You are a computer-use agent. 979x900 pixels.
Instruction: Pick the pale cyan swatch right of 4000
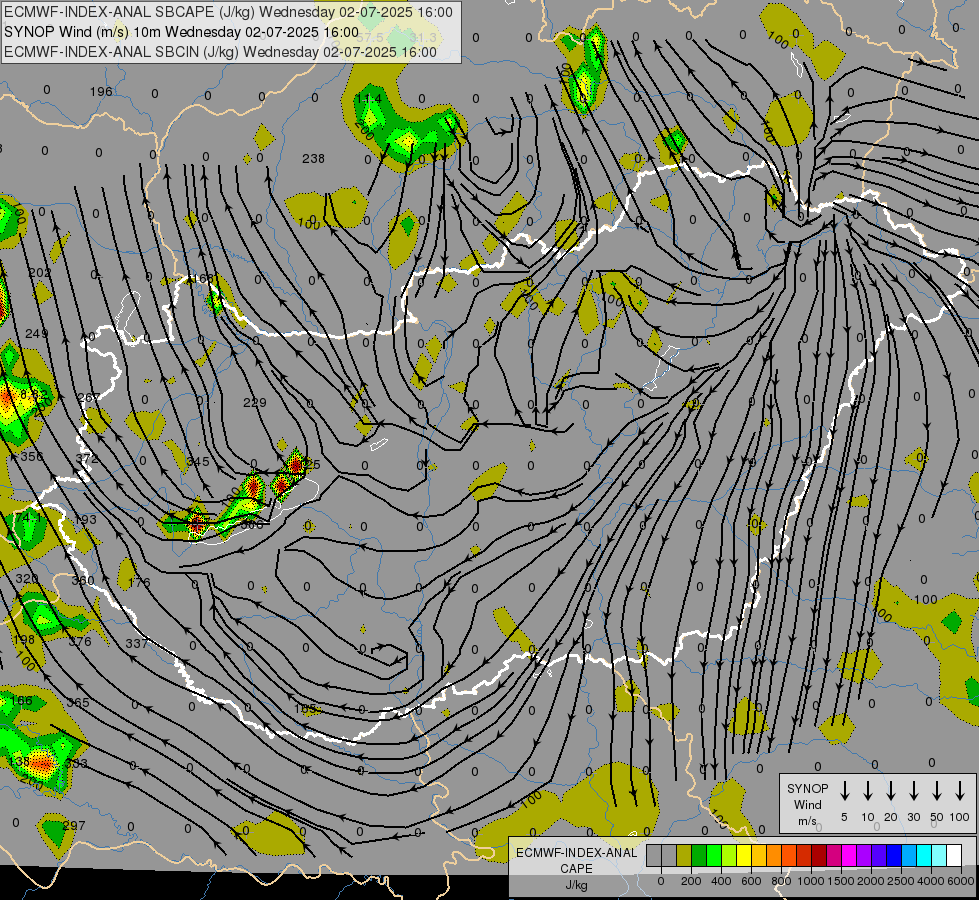pyautogui.click(x=939, y=856)
